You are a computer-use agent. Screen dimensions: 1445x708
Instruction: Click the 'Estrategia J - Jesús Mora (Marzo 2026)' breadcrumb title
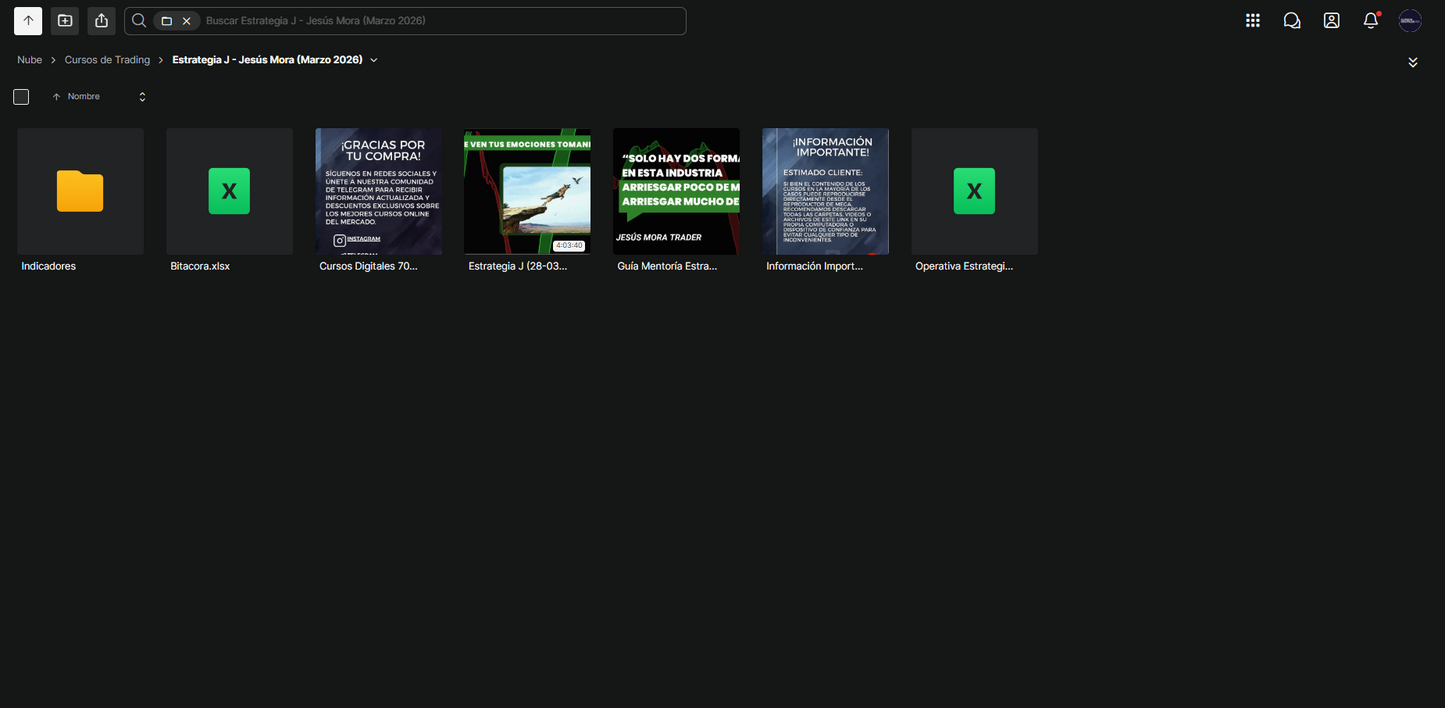[x=267, y=60]
